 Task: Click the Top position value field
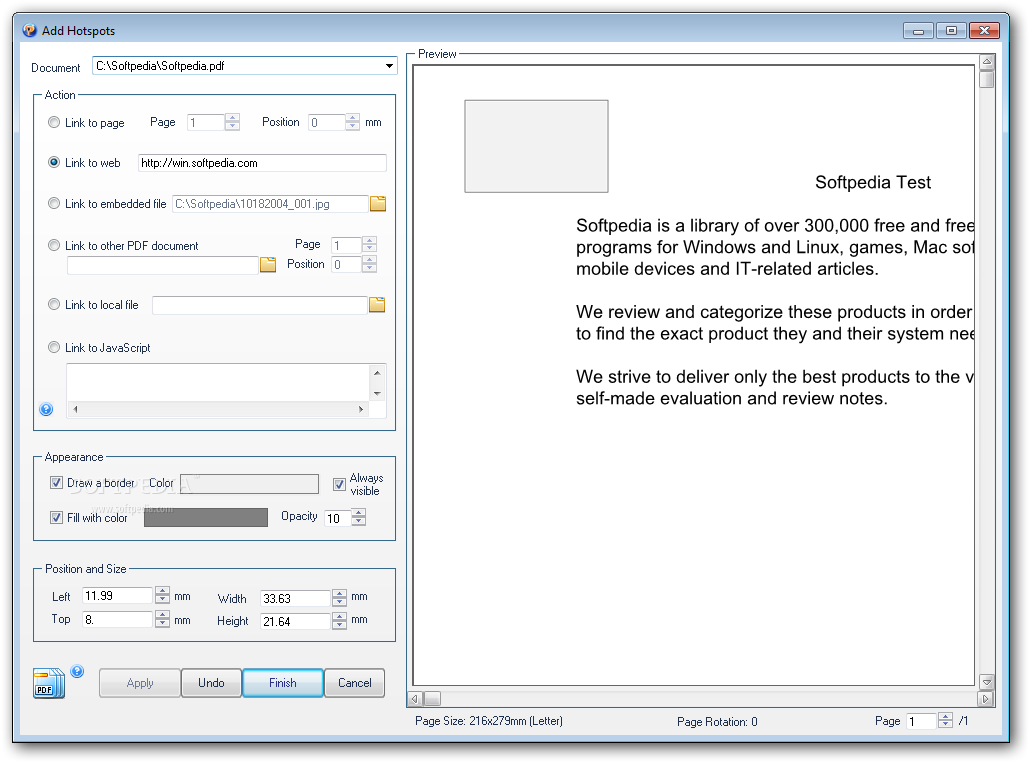point(118,619)
